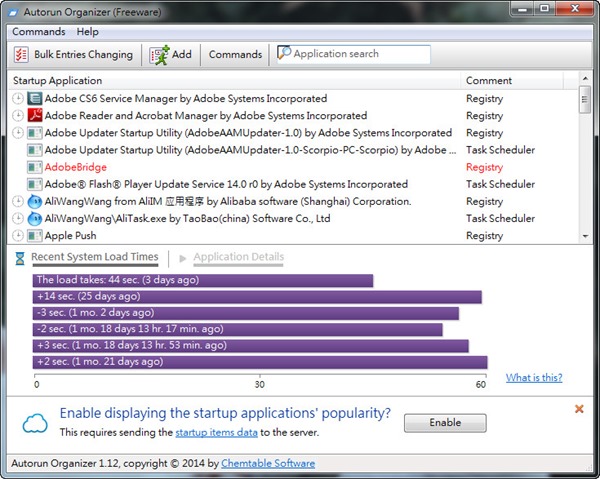Click the red Adobe Reader PDF icon
The width and height of the screenshot is (600, 479).
pos(34,116)
